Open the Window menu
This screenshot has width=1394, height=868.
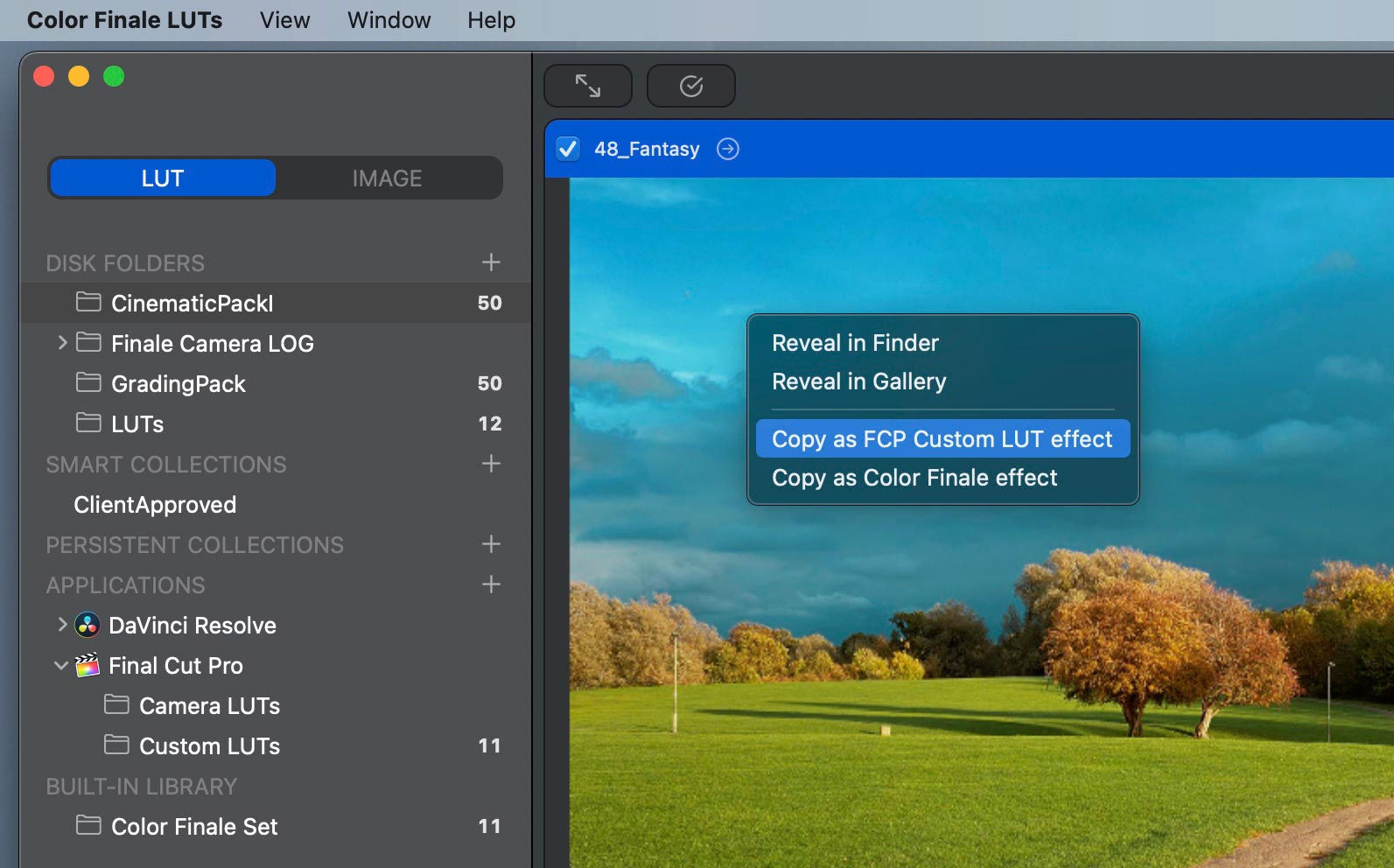(389, 19)
